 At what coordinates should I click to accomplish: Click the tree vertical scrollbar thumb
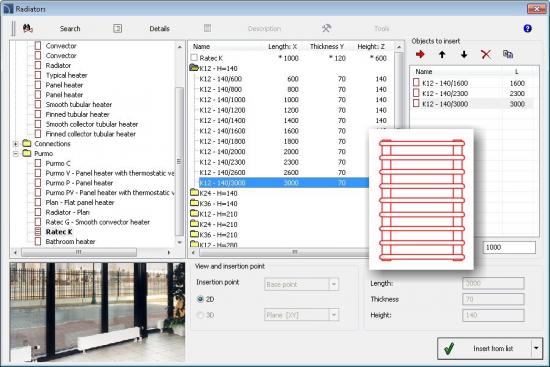coord(179,161)
